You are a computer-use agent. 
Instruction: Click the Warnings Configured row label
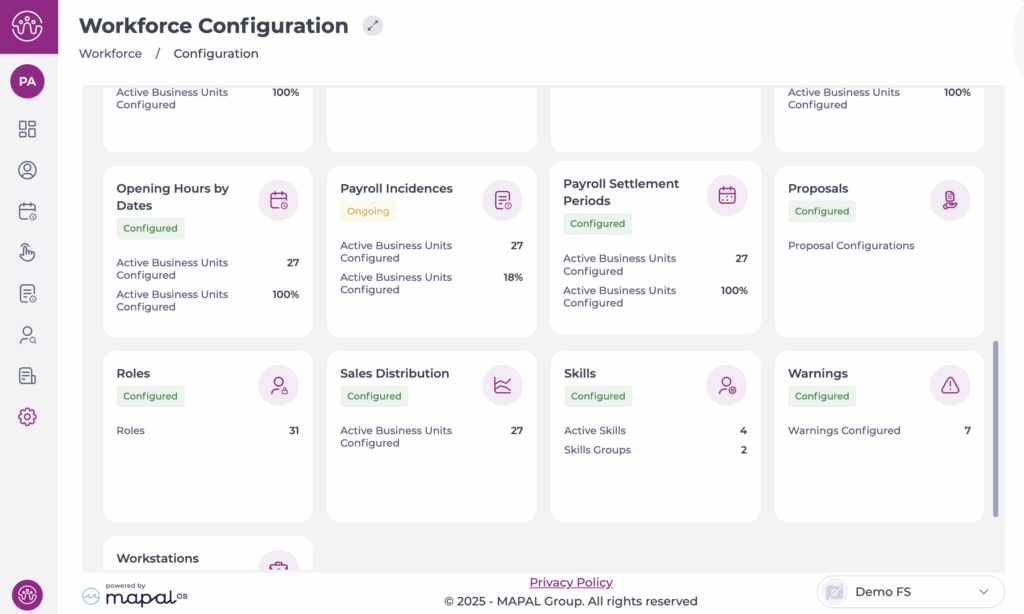(844, 430)
